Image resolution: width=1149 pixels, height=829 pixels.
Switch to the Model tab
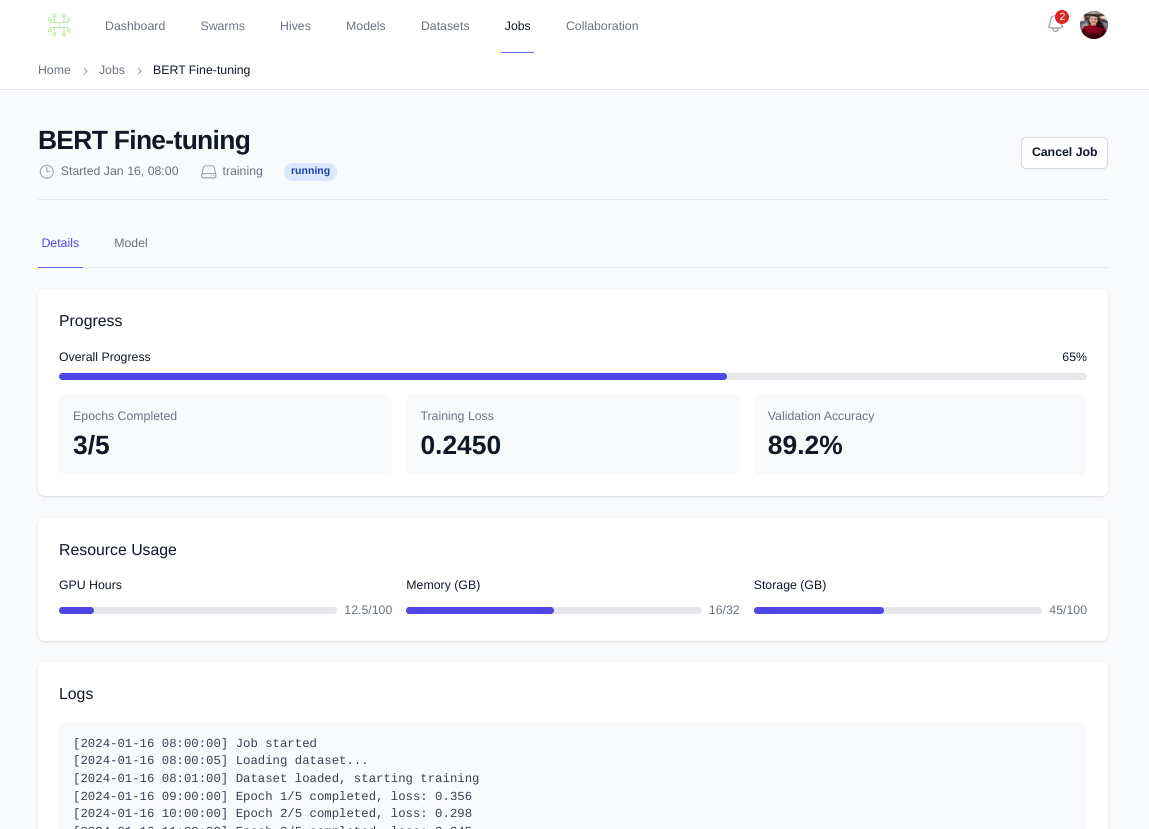[x=131, y=243]
